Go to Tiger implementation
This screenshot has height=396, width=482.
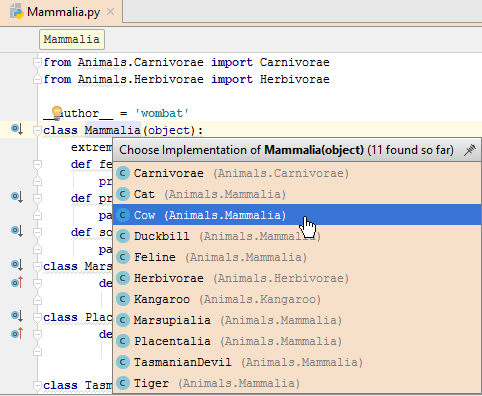297,383
